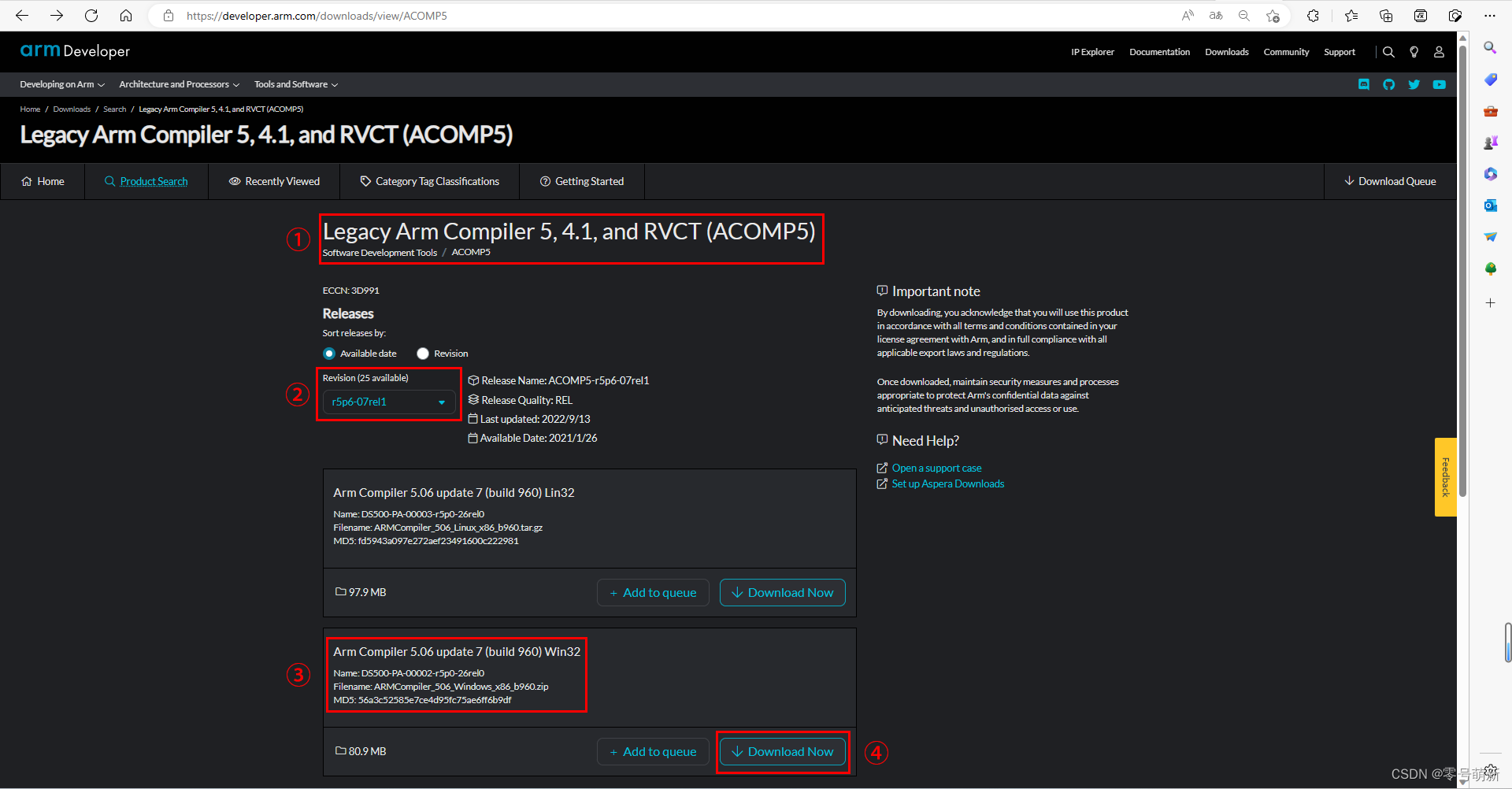Open the Download Queue
The width and height of the screenshot is (1512, 789).
coord(1390,181)
